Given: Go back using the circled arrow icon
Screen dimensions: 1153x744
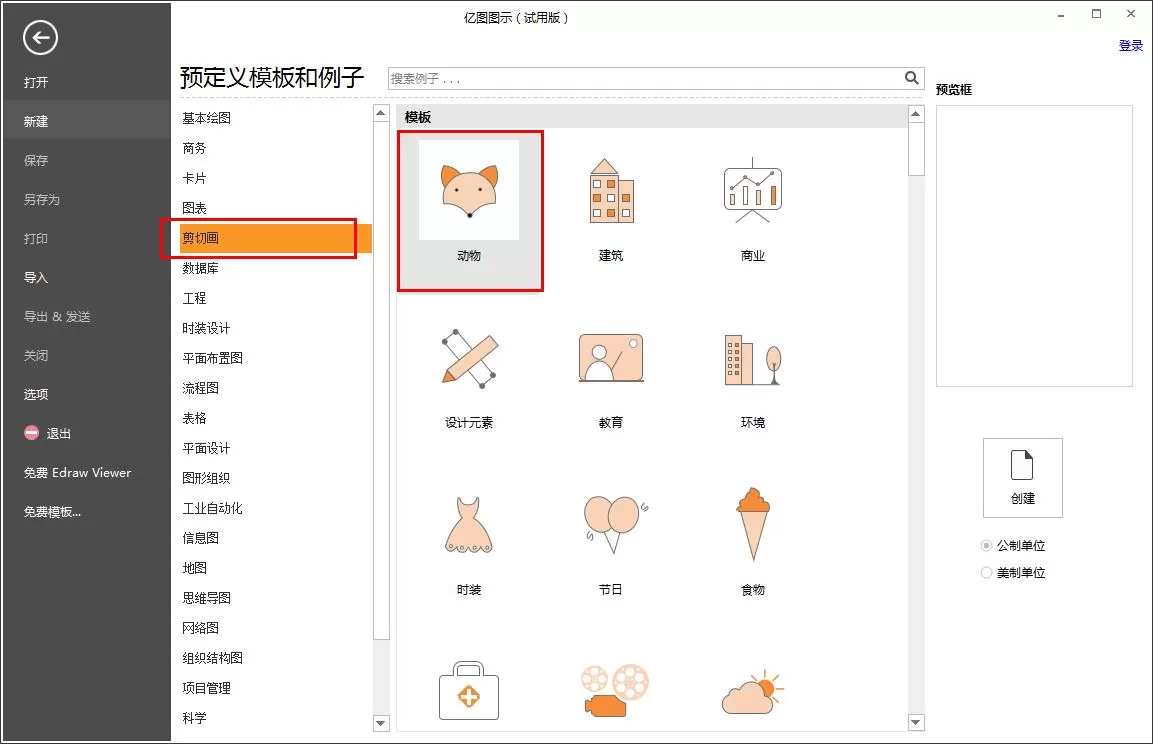Looking at the screenshot, I should [x=40, y=37].
